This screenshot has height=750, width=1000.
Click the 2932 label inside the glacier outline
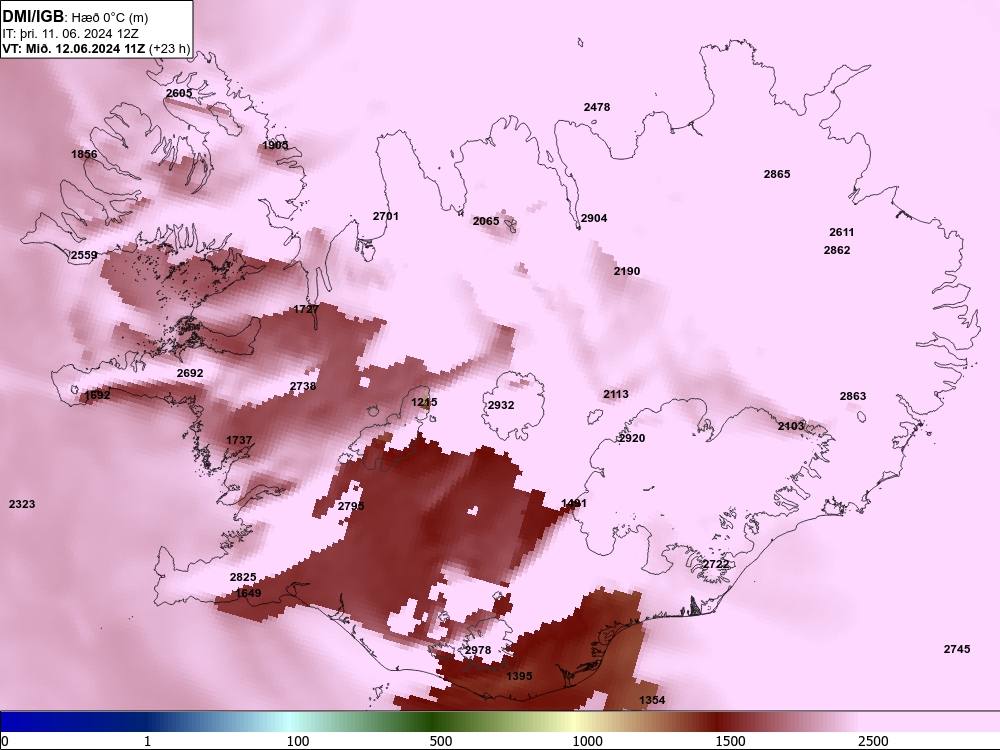501,405
